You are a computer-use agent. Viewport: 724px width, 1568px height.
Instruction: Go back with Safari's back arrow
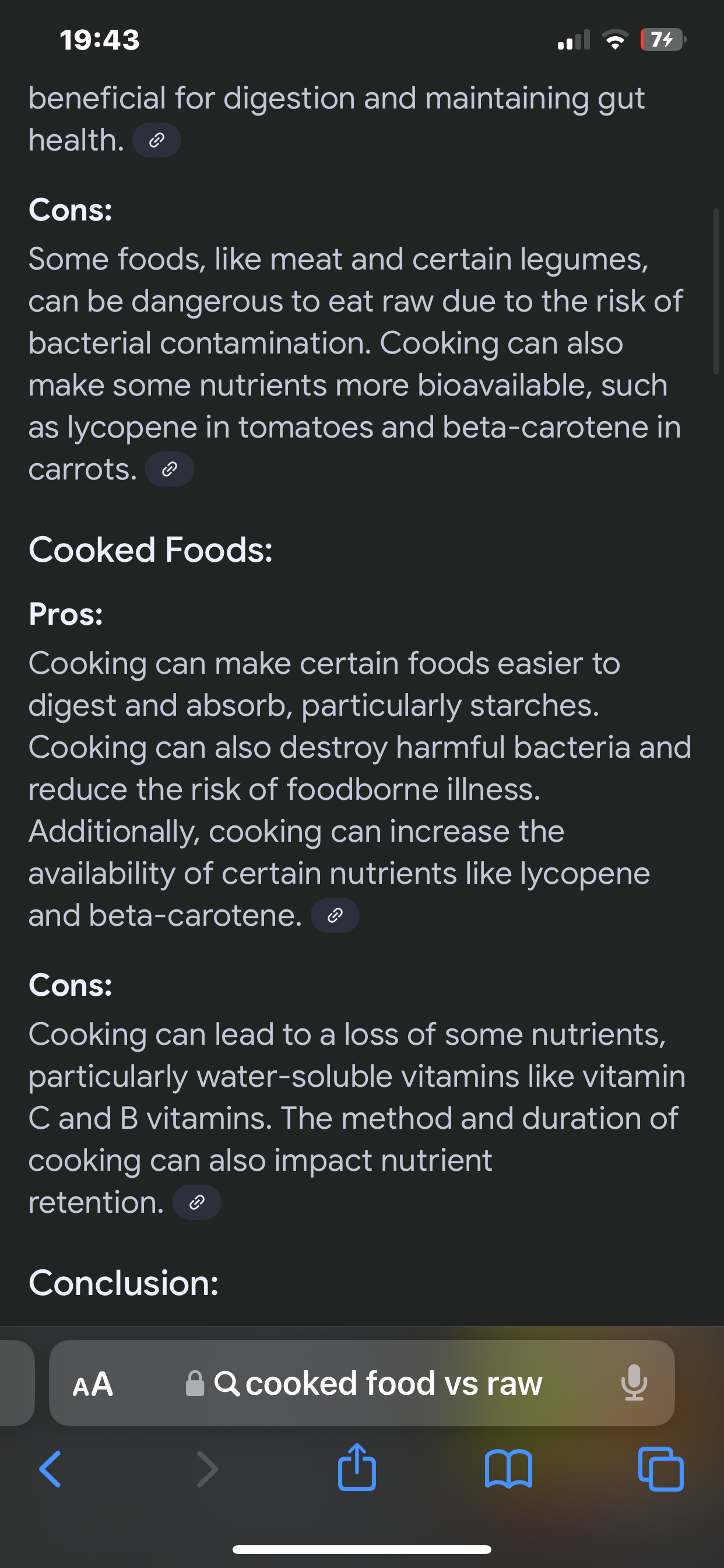tap(50, 1469)
